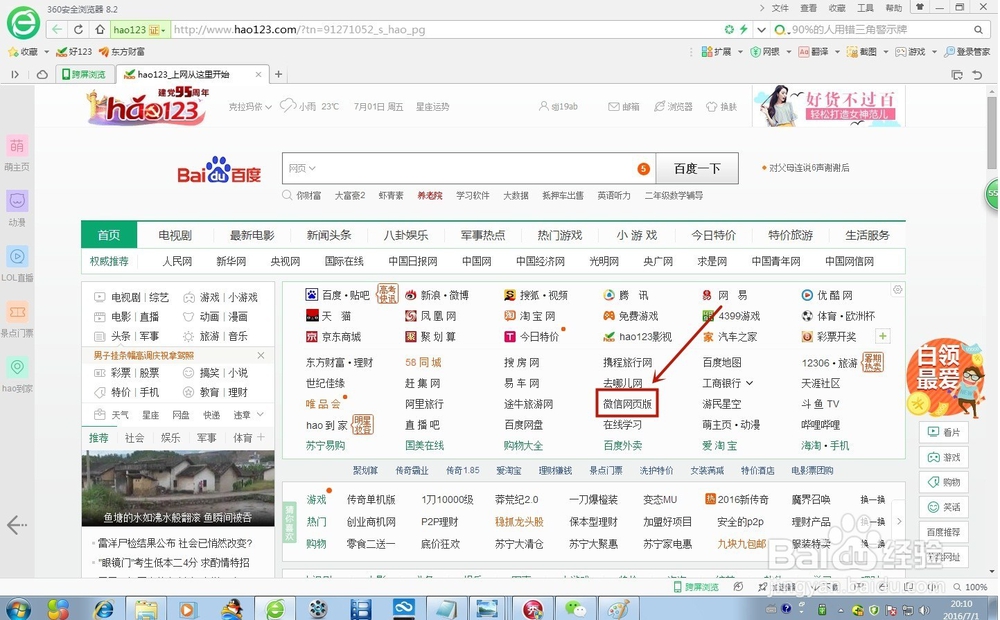The width and height of the screenshot is (1000, 620).
Task: Open the 工具 menu
Action: (x=864, y=8)
